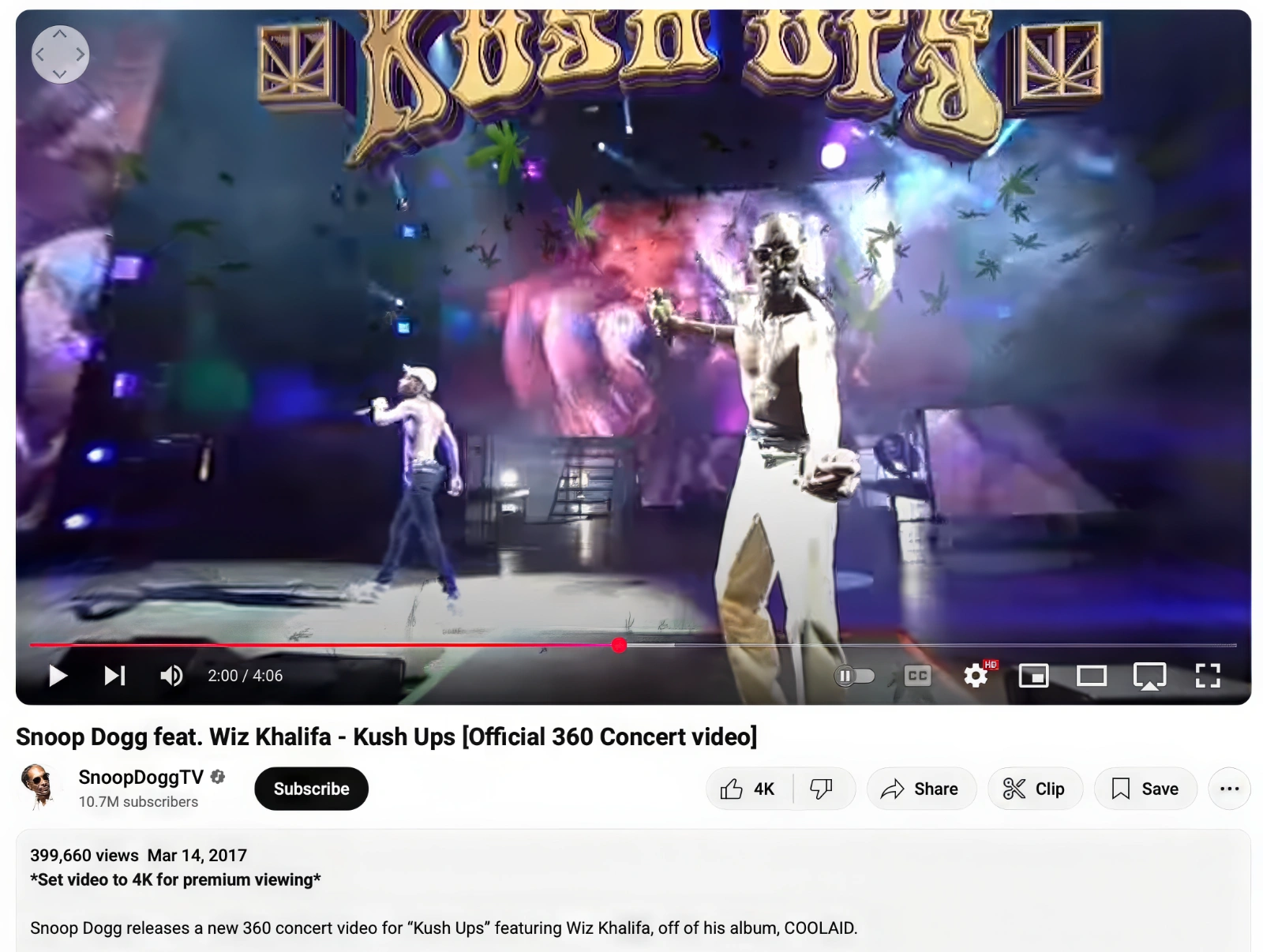This screenshot has width=1263, height=952.
Task: Share the Kush Ups video
Action: coord(920,789)
